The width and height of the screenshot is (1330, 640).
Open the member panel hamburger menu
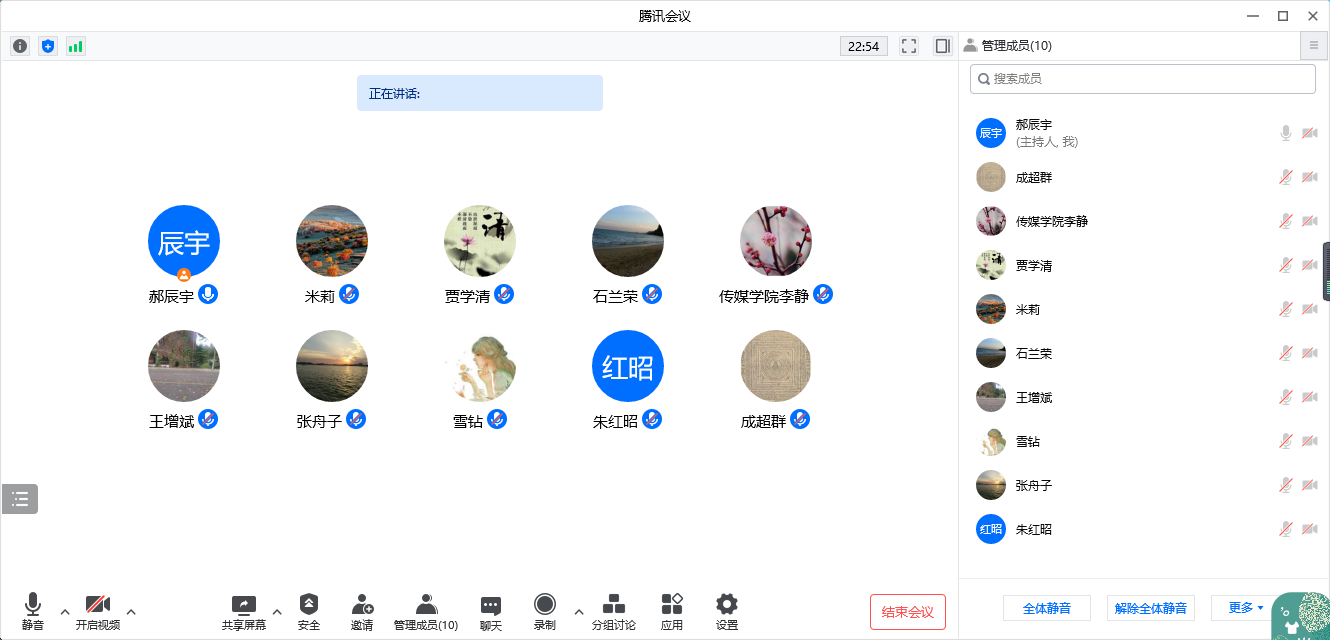(x=1314, y=45)
